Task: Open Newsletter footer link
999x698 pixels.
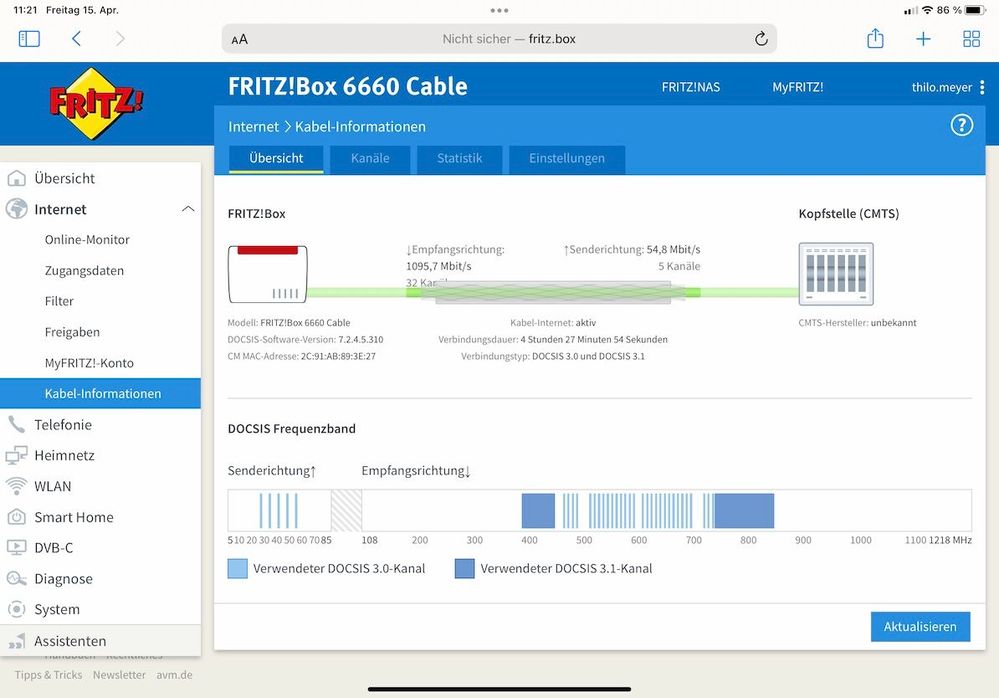Action: click(x=119, y=674)
